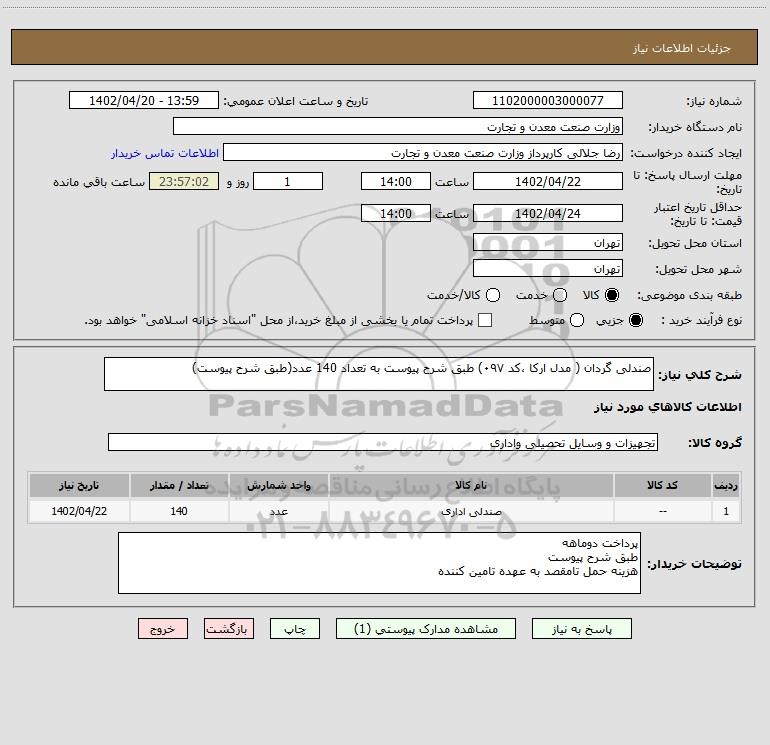Click the unit cell عدد
Image resolution: width=770 pixels, height=745 pixels.
click(278, 511)
